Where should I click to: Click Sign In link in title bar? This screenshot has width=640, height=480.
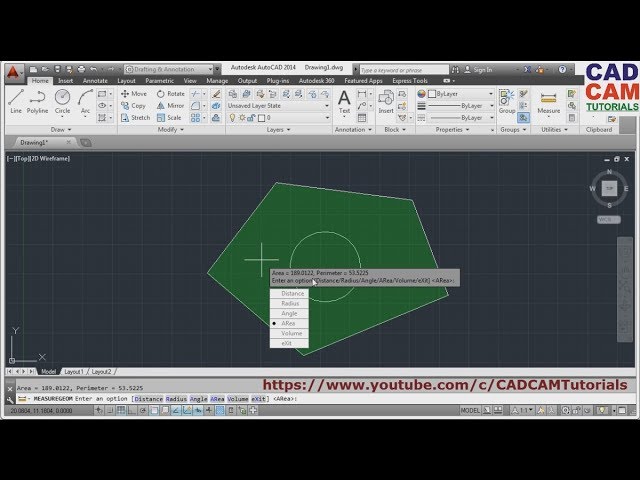tap(482, 70)
